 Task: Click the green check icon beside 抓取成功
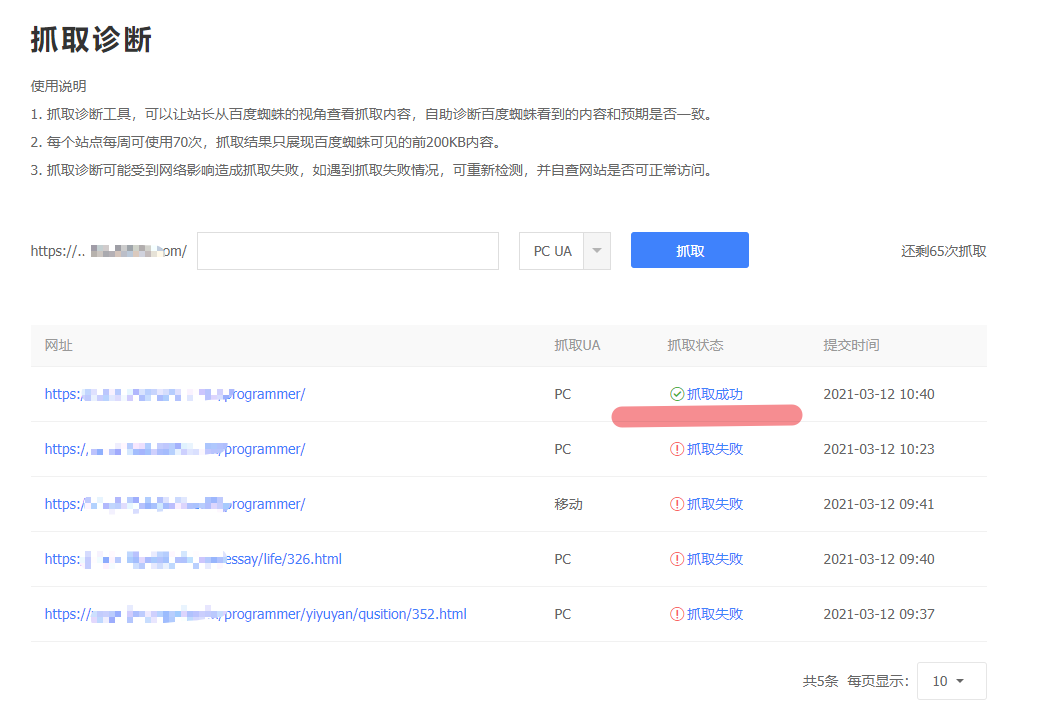pyautogui.click(x=677, y=394)
